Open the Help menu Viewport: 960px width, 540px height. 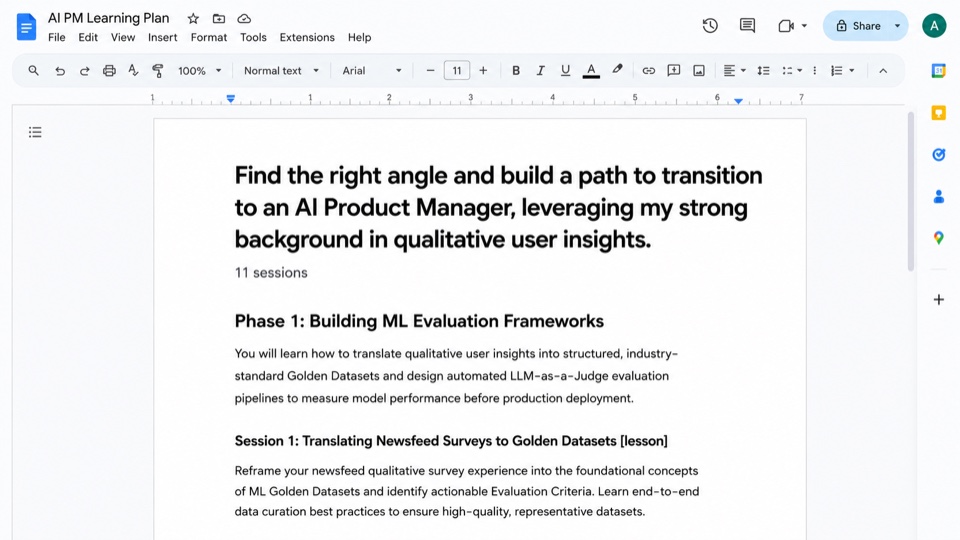359,37
